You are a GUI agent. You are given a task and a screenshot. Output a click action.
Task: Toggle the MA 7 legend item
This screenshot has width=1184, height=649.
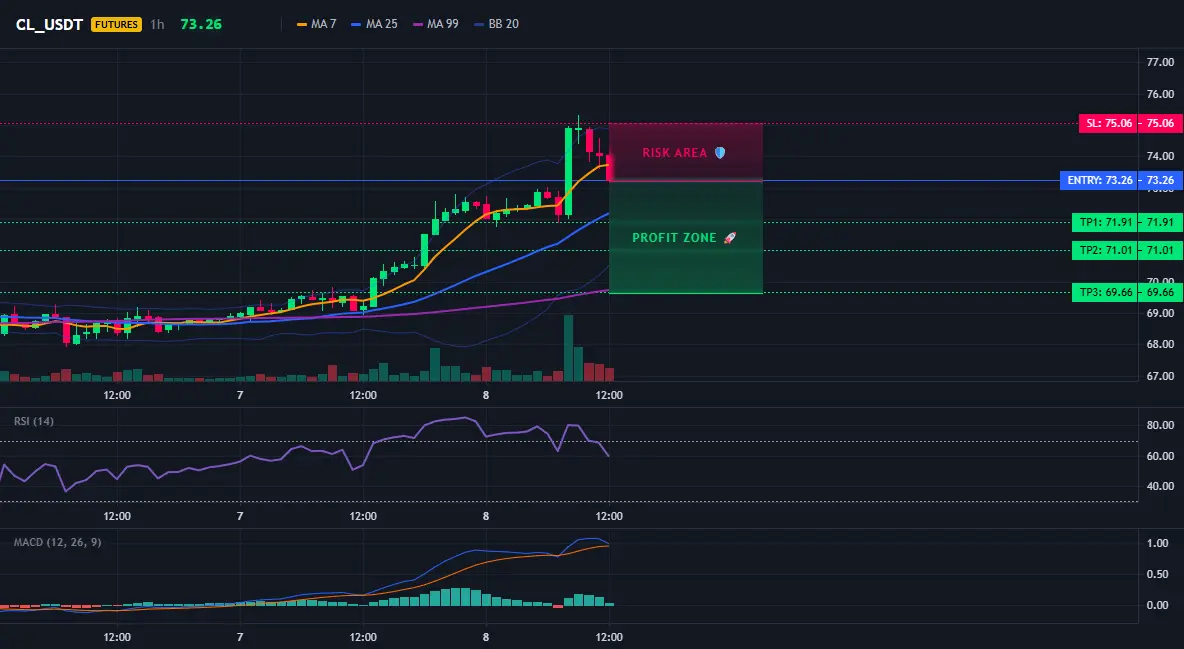316,24
